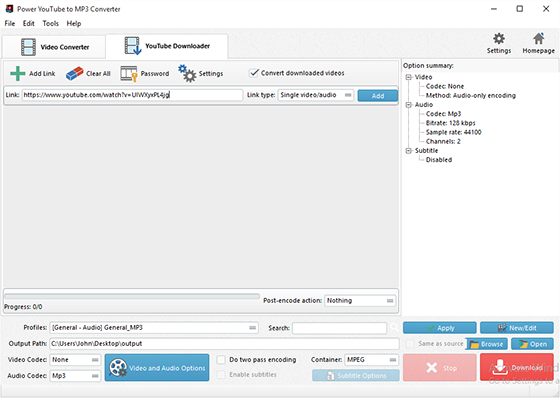Collapse the Subtitle tree node

pos(409,151)
